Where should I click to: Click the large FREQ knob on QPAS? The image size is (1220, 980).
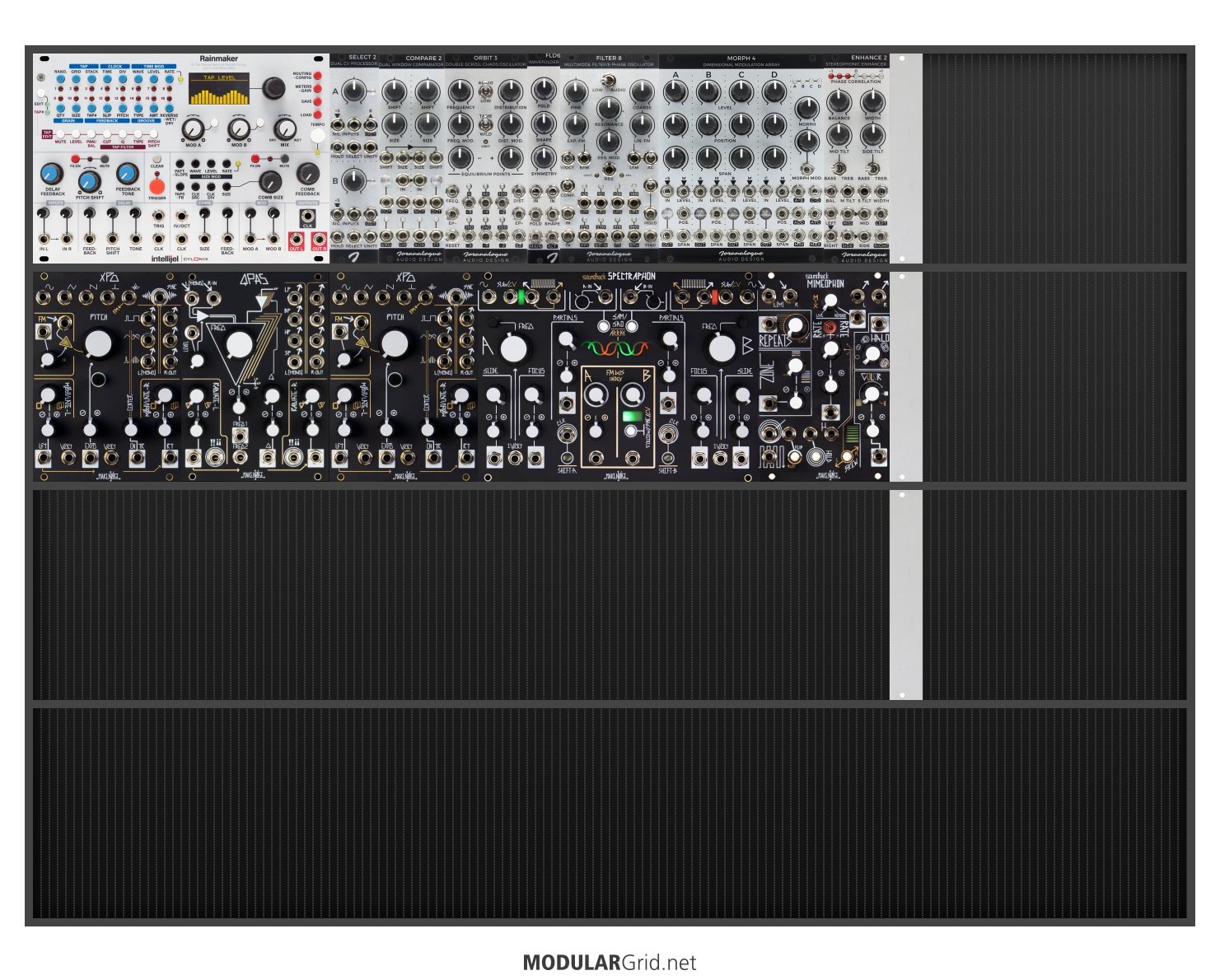241,346
